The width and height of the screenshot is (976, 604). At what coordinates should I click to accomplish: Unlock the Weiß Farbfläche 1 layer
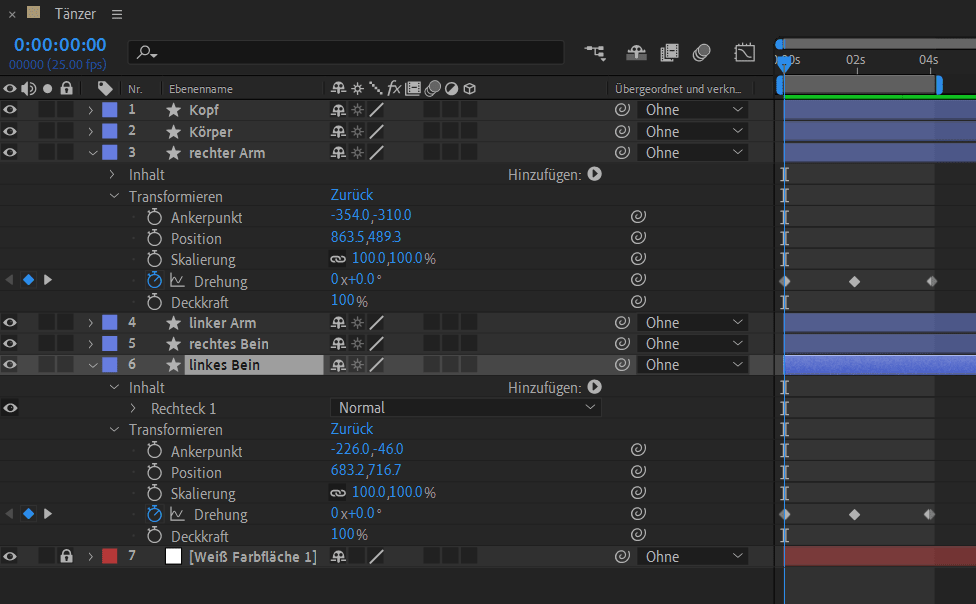click(x=66, y=556)
